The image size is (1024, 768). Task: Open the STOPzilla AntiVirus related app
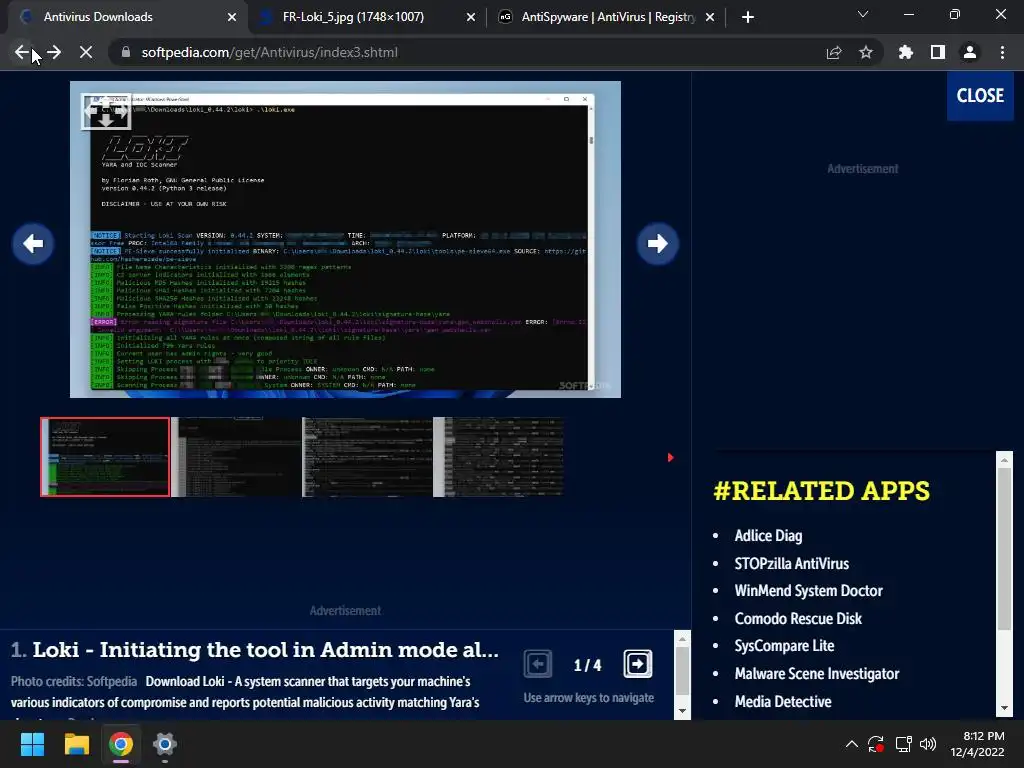(x=792, y=563)
